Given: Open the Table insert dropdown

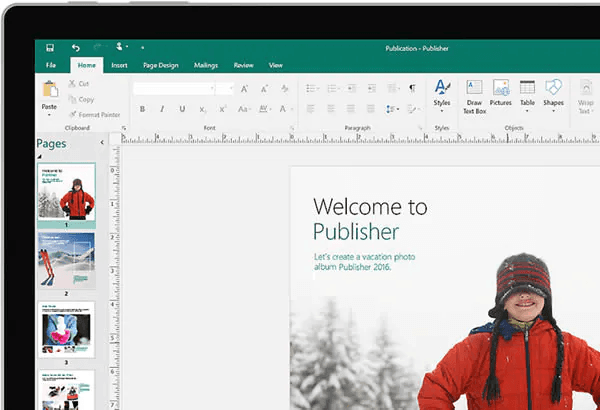Looking at the screenshot, I should coord(527,96).
